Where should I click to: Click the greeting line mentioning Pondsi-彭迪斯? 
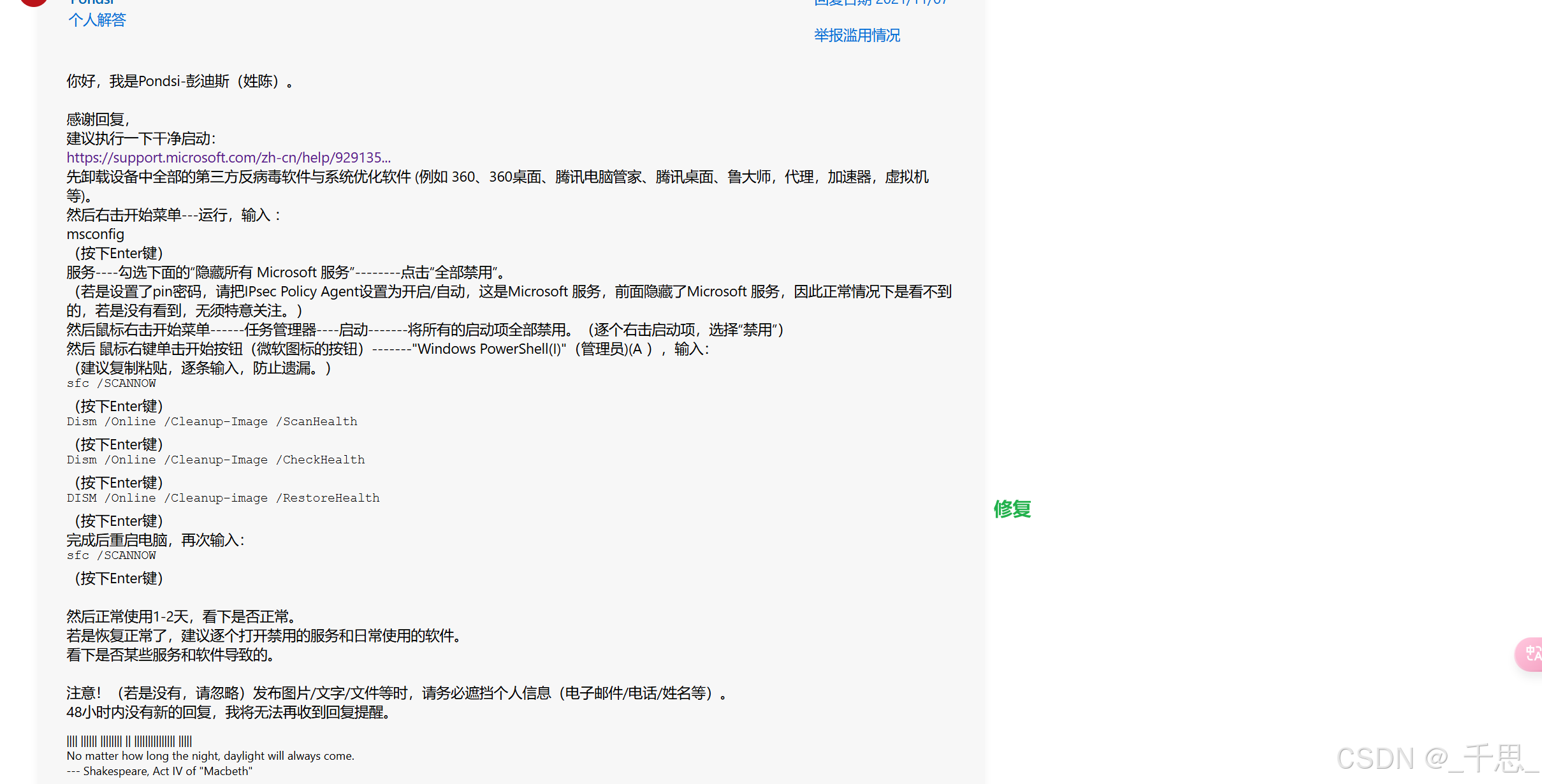point(180,81)
